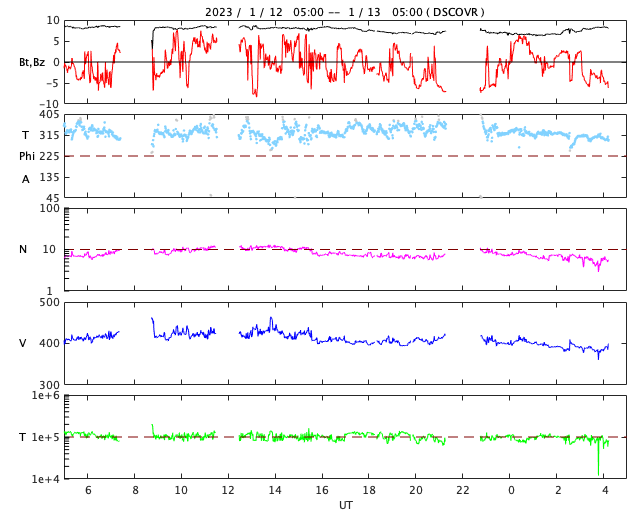Click the -10 tick label on Bz panel

49,105
